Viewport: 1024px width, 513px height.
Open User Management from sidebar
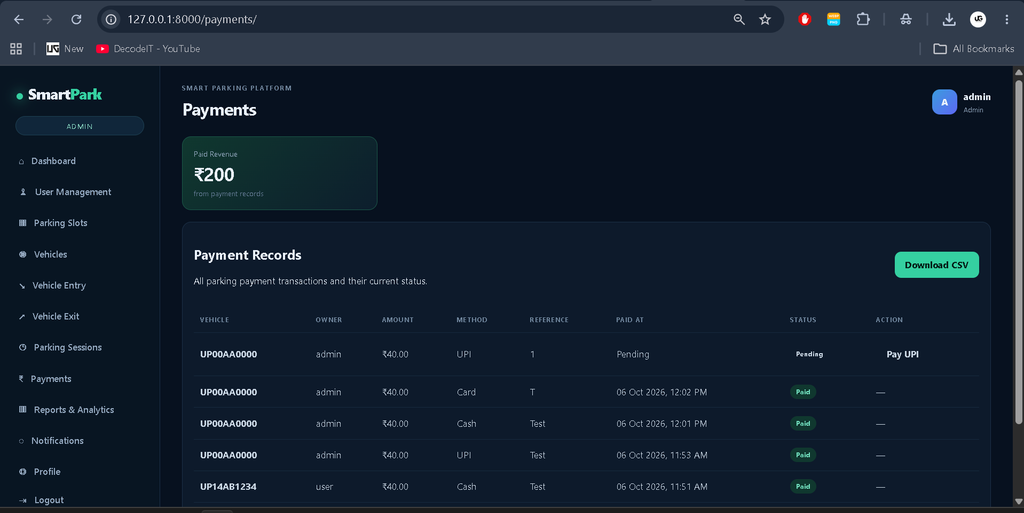[x=72, y=192]
